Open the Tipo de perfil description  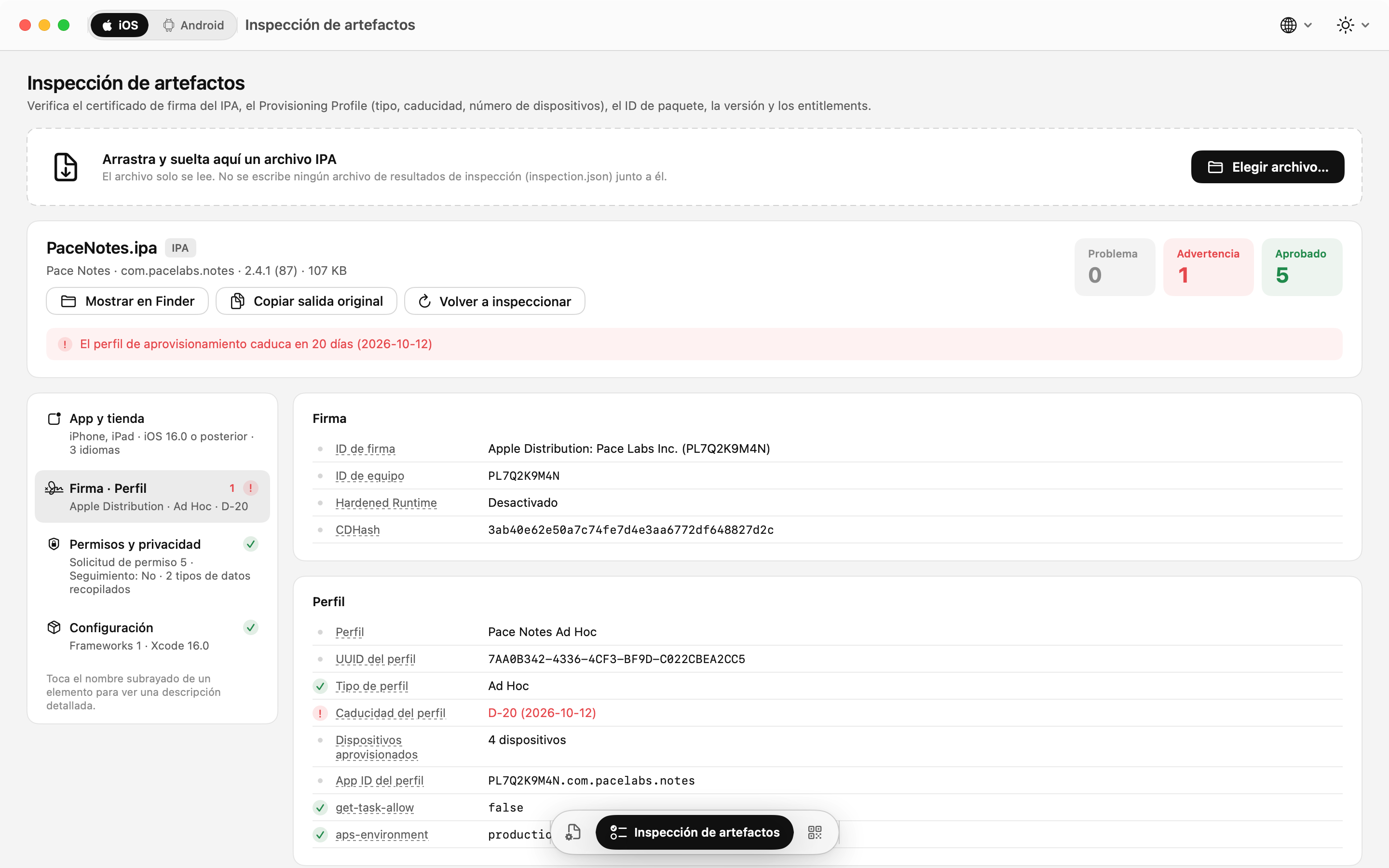371,686
